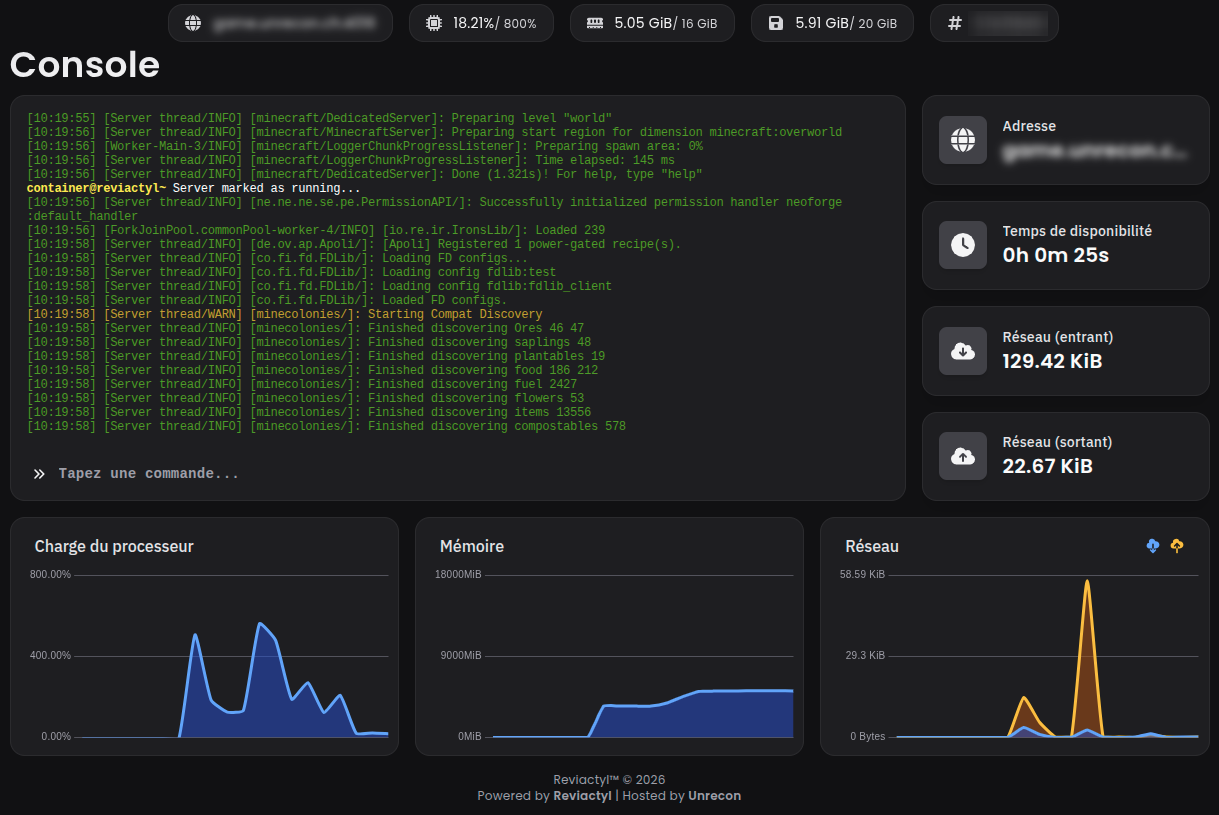
Task: Click the disk save icon in top bar
Action: tap(776, 23)
